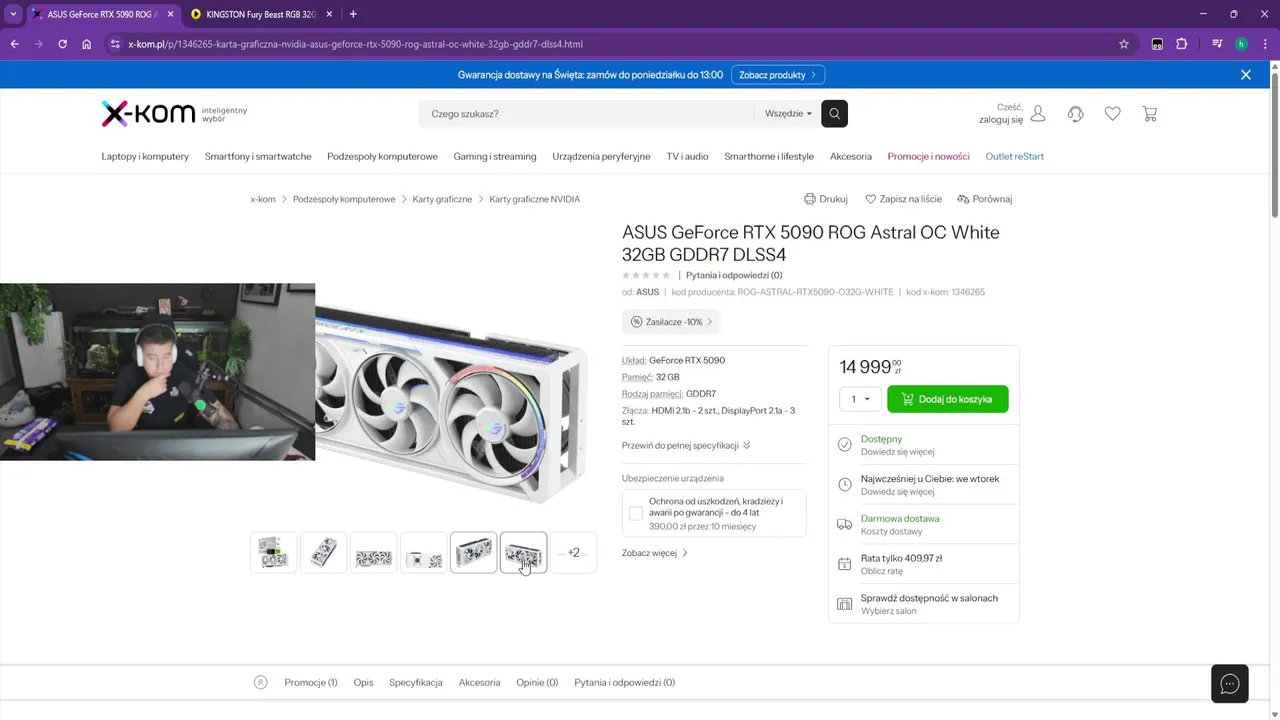Jump to Specyfikacja section tab
This screenshot has width=1280, height=720.
tap(416, 682)
